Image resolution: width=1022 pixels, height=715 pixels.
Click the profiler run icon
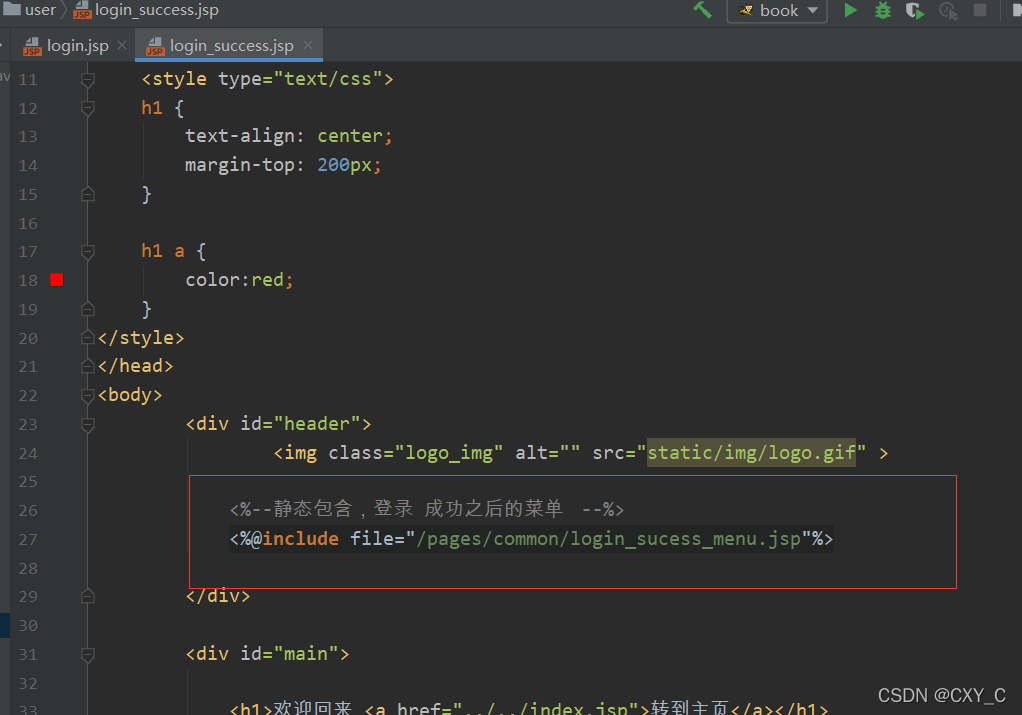(x=948, y=10)
